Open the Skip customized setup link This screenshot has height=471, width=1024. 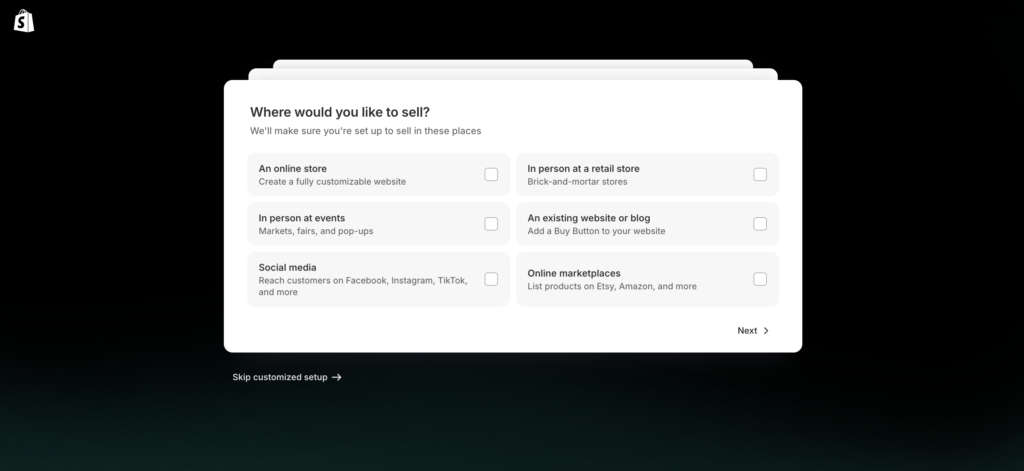coord(280,377)
